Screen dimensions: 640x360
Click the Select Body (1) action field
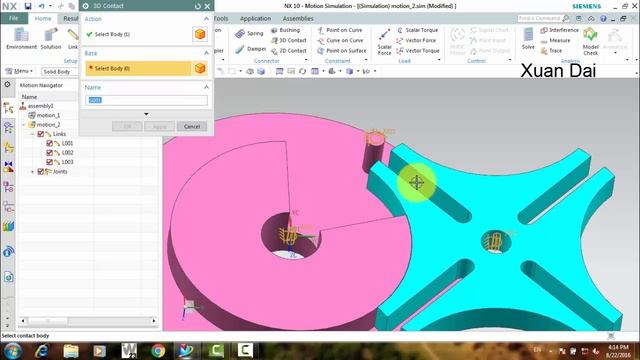[138, 34]
